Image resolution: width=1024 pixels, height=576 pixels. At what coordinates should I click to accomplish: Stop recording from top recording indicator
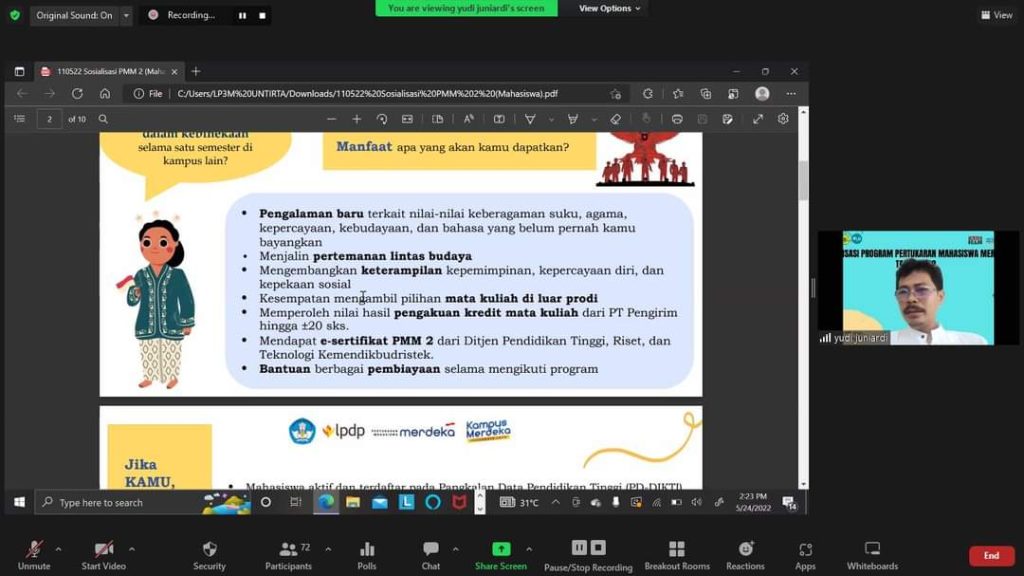click(x=263, y=16)
